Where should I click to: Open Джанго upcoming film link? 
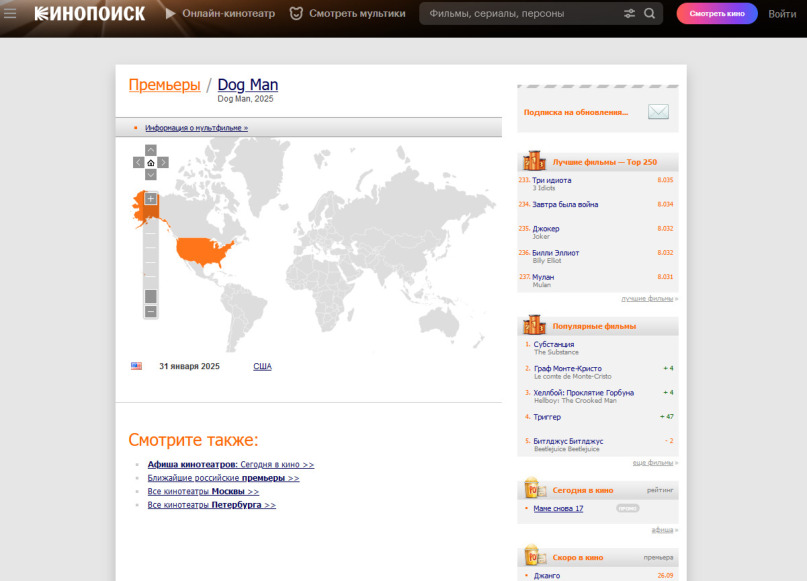(x=547, y=575)
